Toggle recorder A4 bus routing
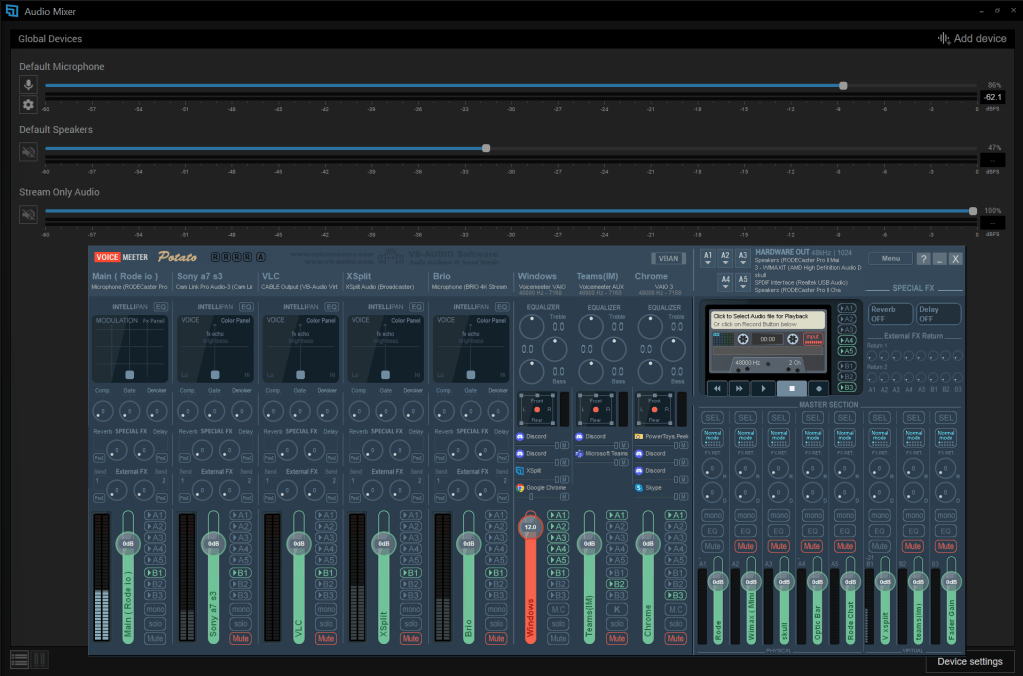The width and height of the screenshot is (1023, 676). coord(846,340)
